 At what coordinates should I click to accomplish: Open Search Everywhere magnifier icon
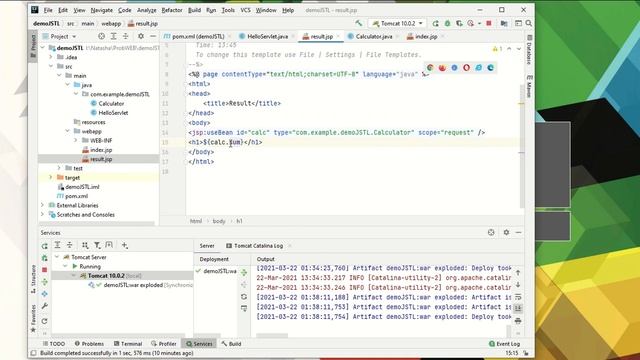point(529,23)
